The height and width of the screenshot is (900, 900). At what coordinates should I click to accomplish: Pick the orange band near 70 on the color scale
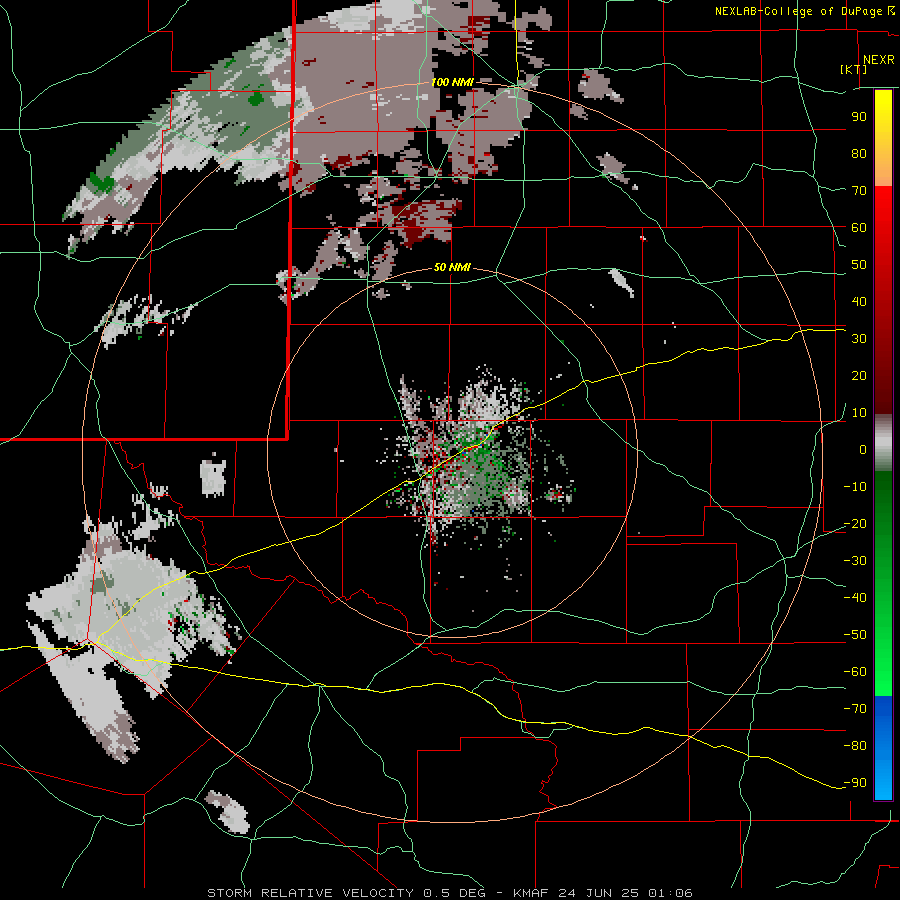(x=883, y=172)
